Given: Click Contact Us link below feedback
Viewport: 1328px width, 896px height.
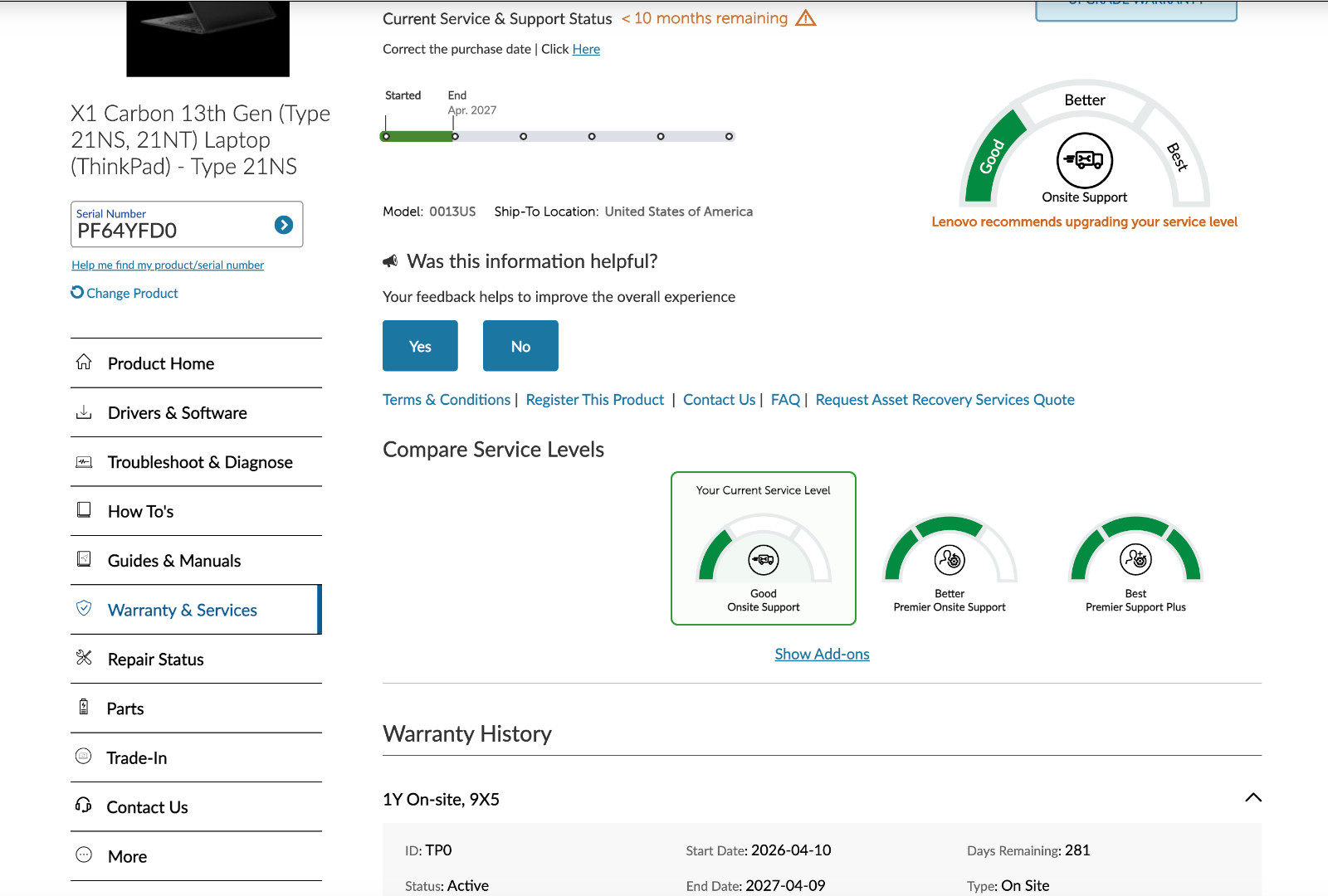Looking at the screenshot, I should pos(719,400).
